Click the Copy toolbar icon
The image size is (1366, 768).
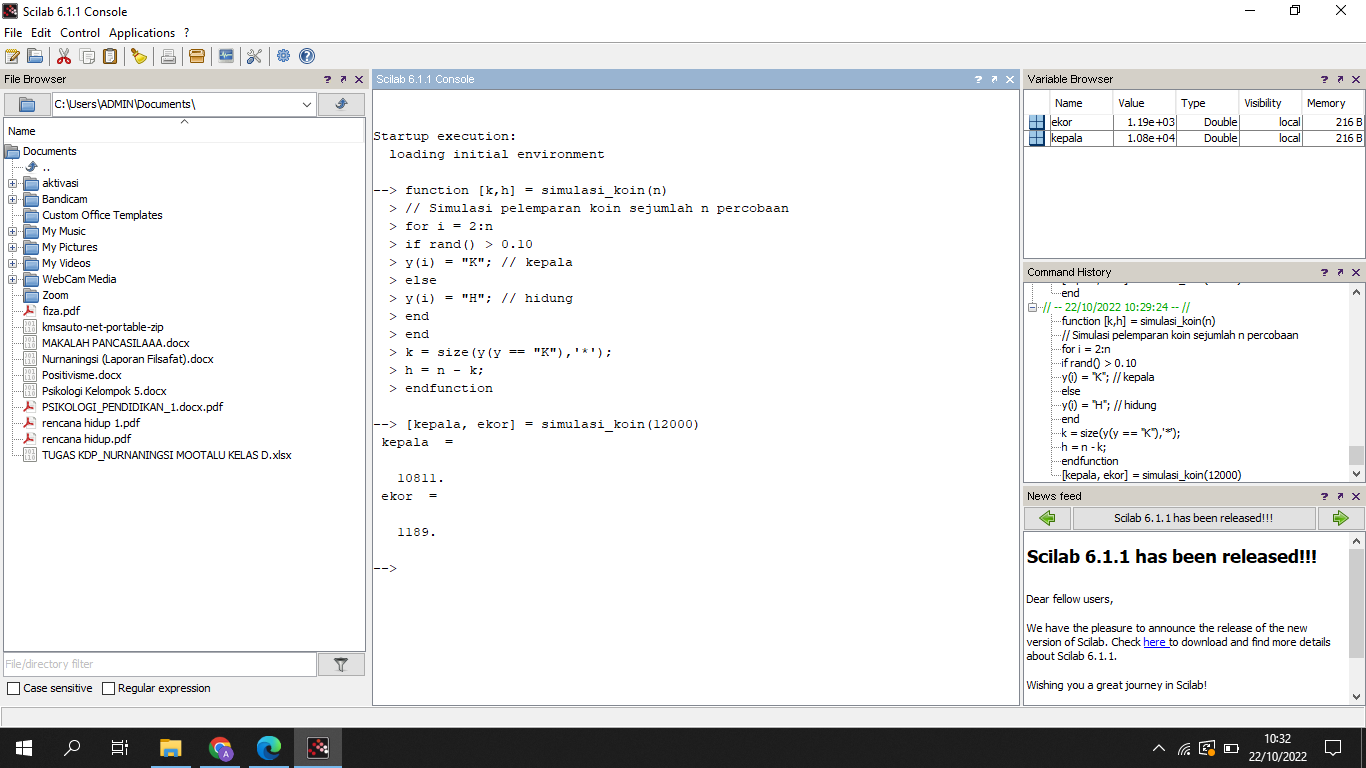[88, 56]
